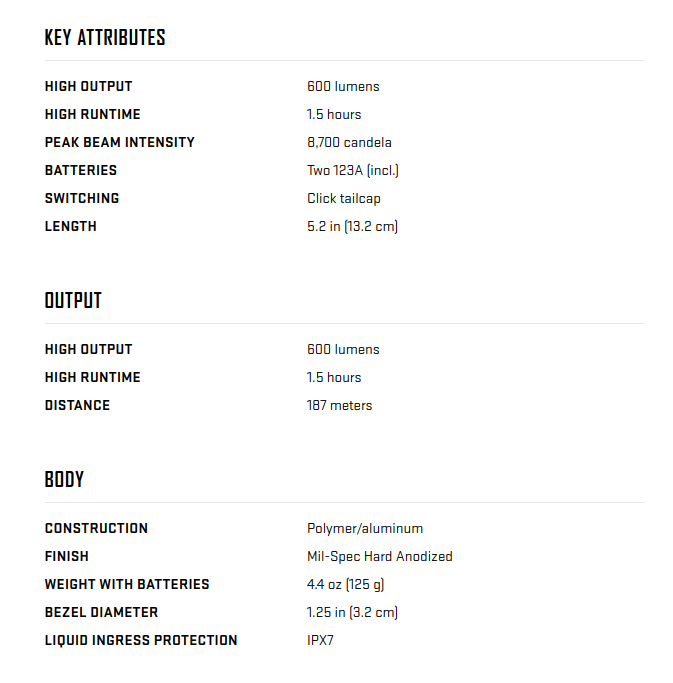The width and height of the screenshot is (673, 683).
Task: Select the Click tailcap value
Action: pyautogui.click(x=343, y=199)
